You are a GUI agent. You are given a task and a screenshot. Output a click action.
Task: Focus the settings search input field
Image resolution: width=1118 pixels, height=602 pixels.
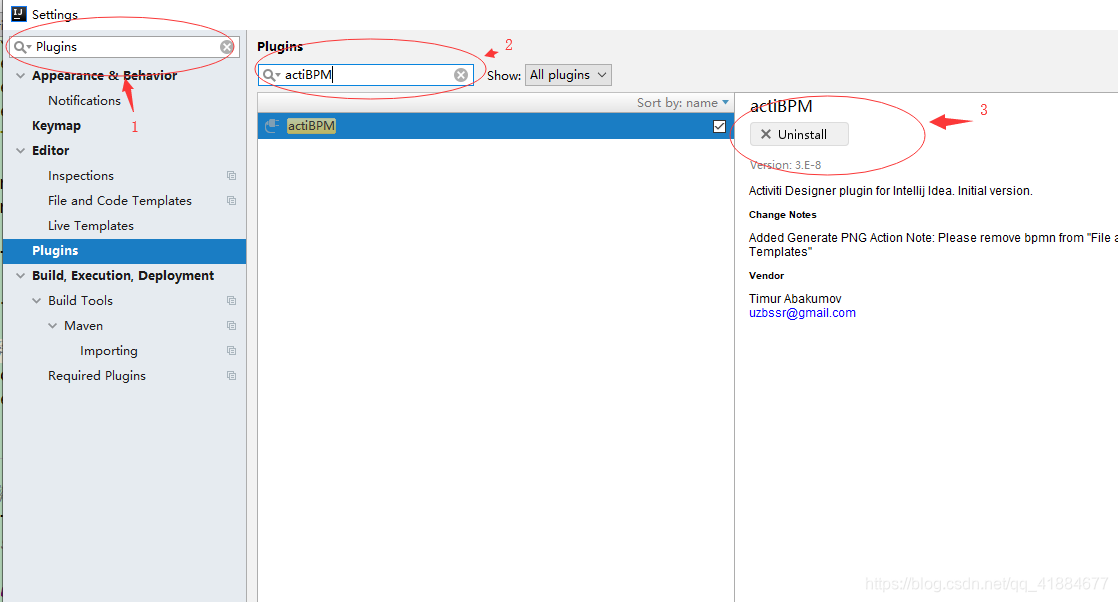point(125,47)
